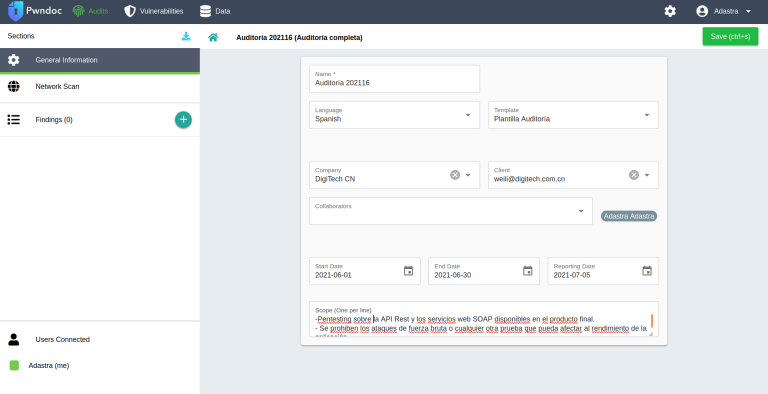Expand the Template dropdown

click(647, 115)
